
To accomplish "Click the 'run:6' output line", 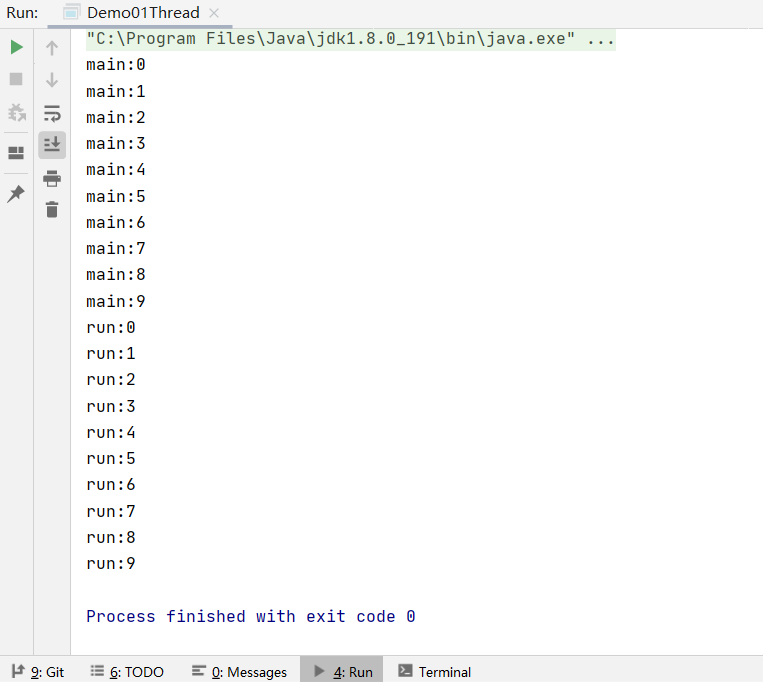I will pos(111,485).
